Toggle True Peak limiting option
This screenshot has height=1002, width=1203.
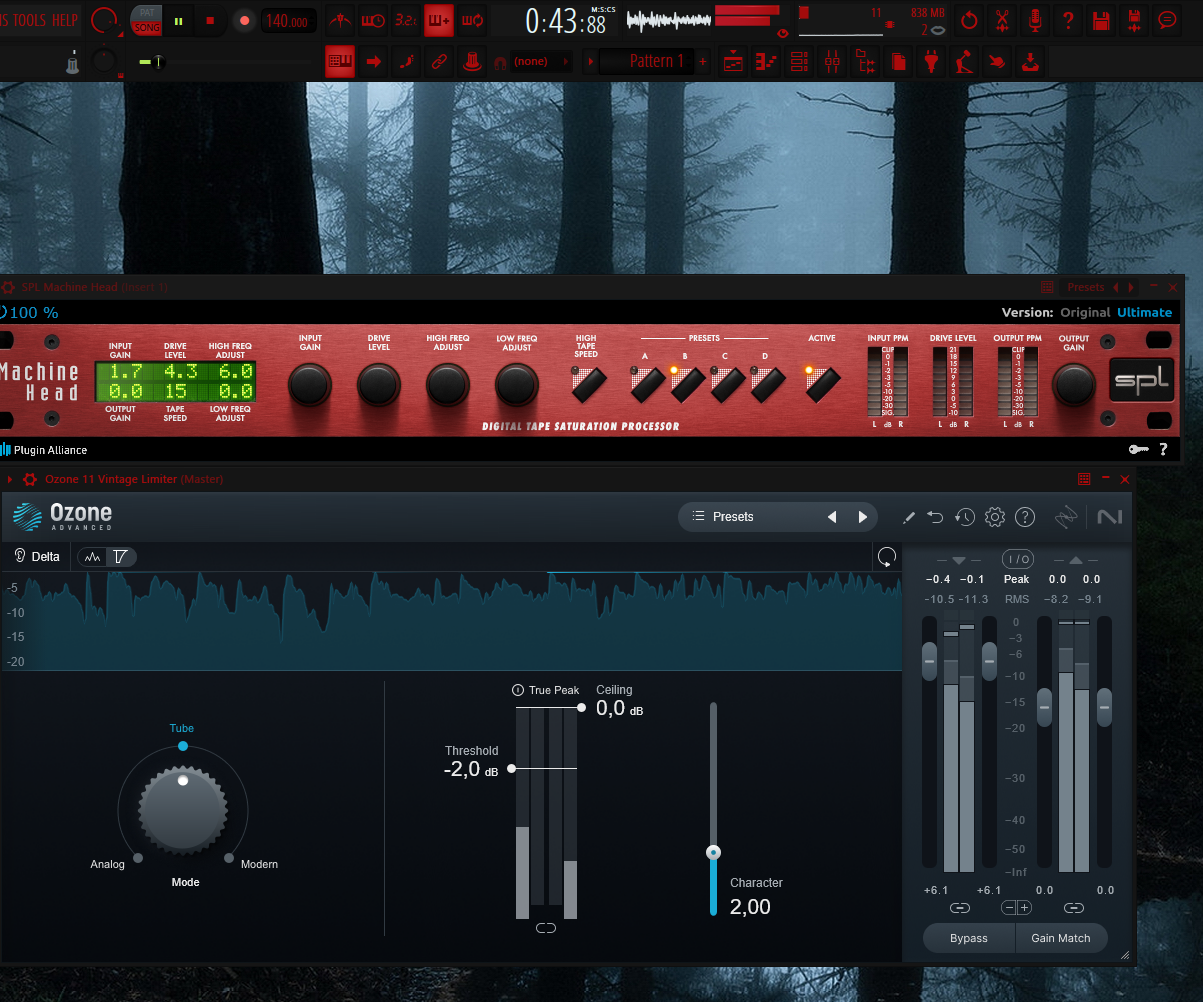click(x=546, y=690)
